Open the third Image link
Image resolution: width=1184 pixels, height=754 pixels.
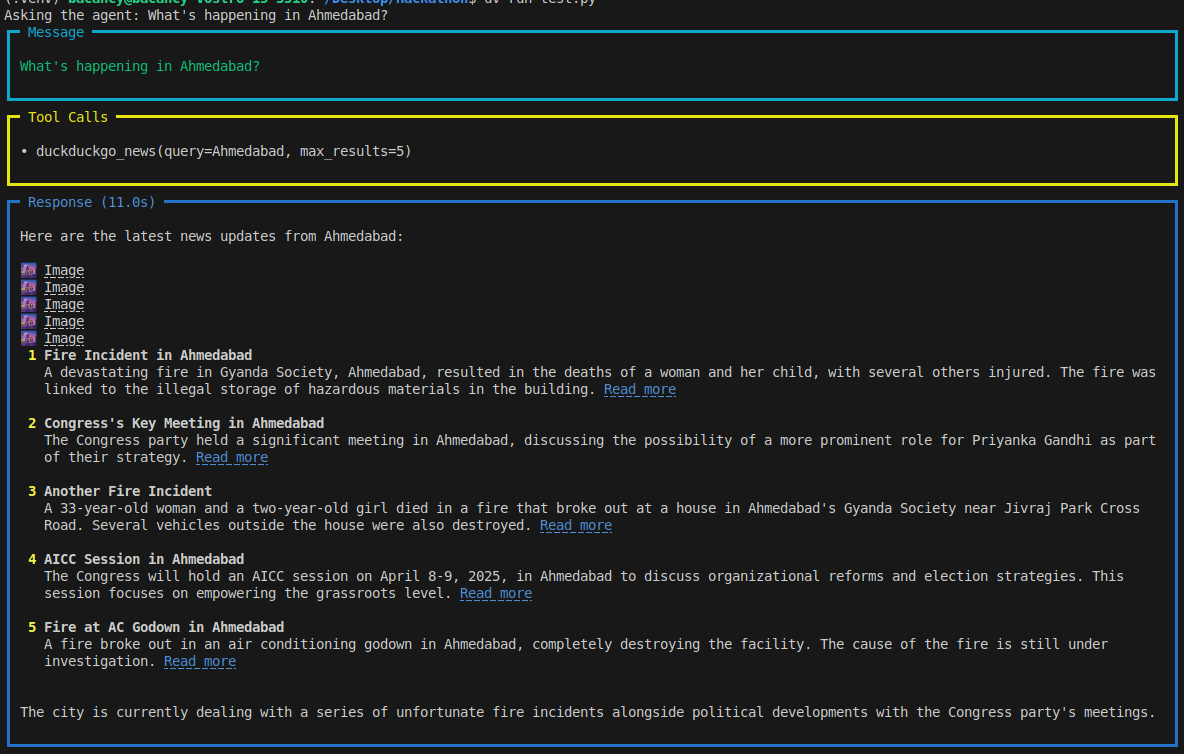(63, 304)
